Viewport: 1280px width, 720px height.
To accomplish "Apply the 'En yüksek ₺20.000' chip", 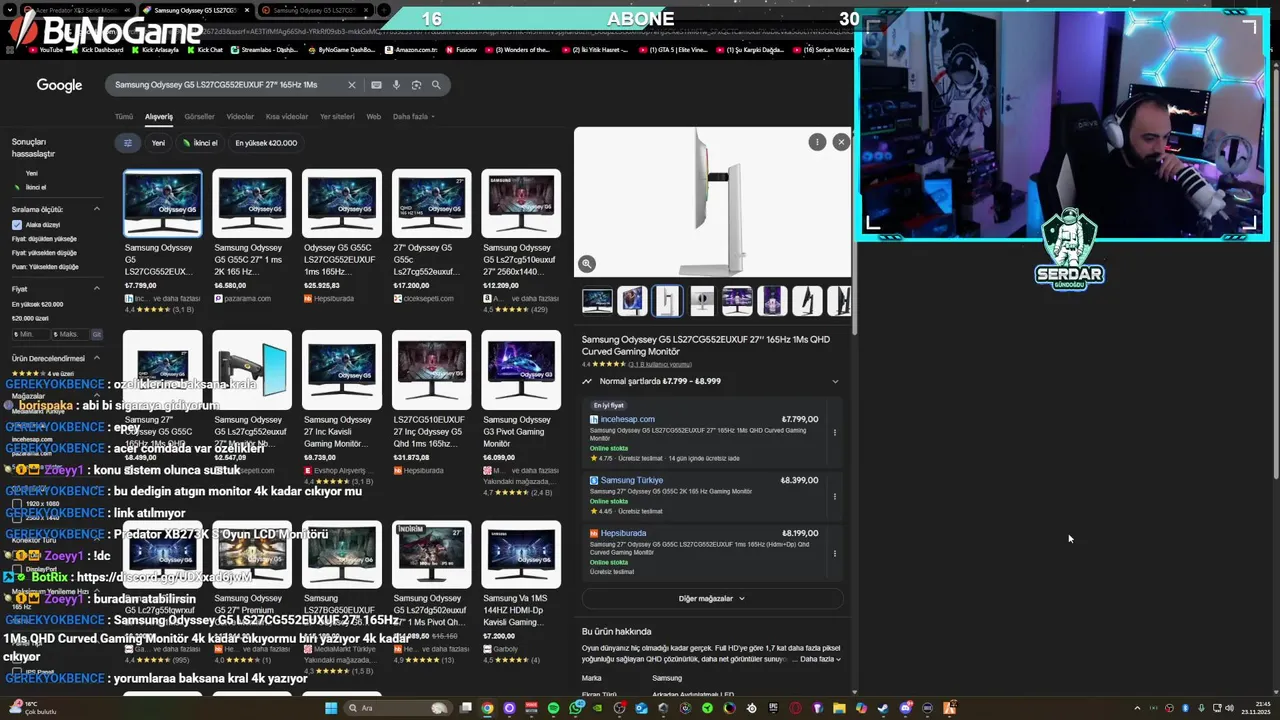I will (x=266, y=143).
